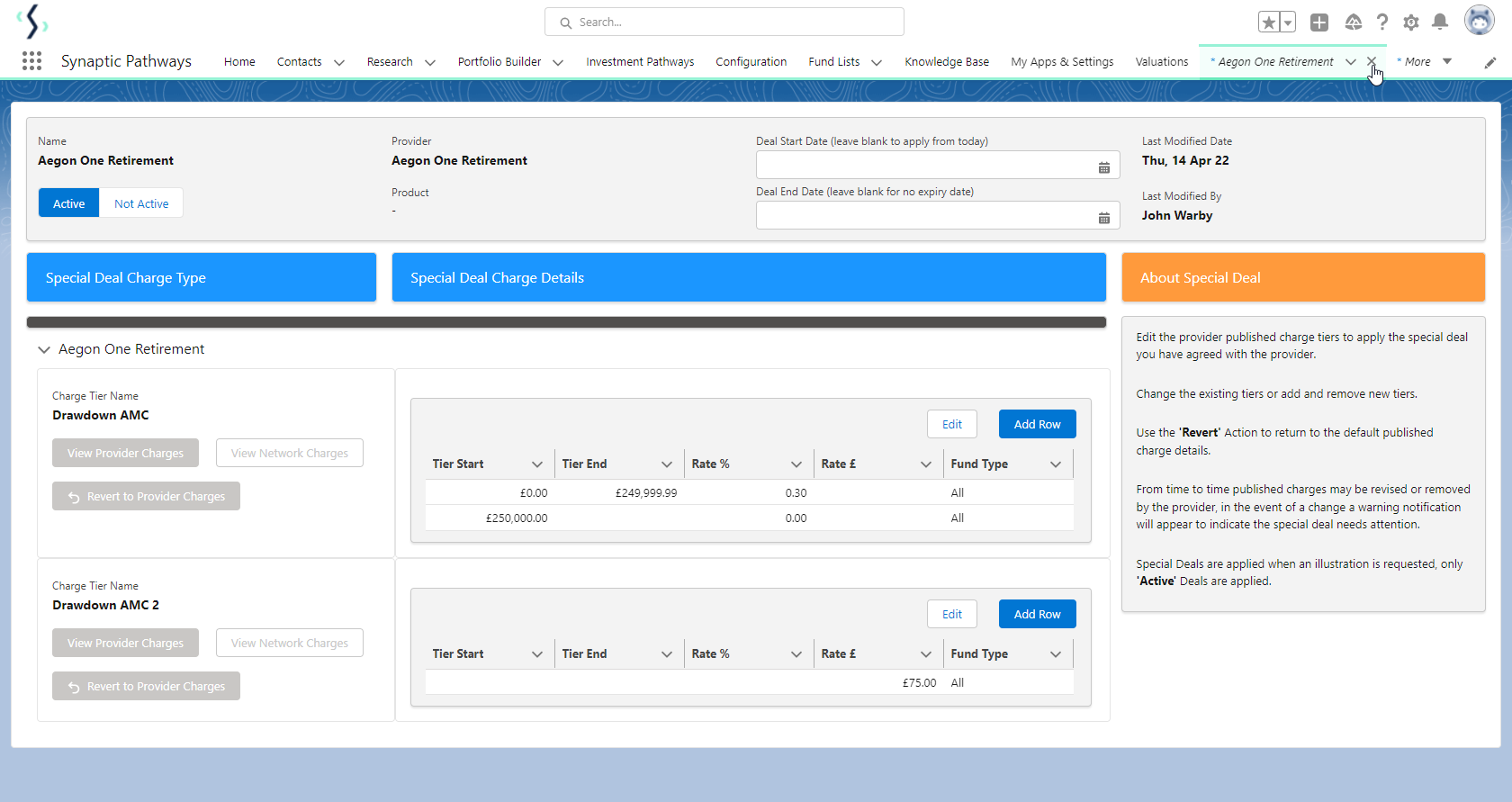The width and height of the screenshot is (1512, 802).
Task: Expand the Fund Lists dropdown chevron
Action: (x=877, y=62)
